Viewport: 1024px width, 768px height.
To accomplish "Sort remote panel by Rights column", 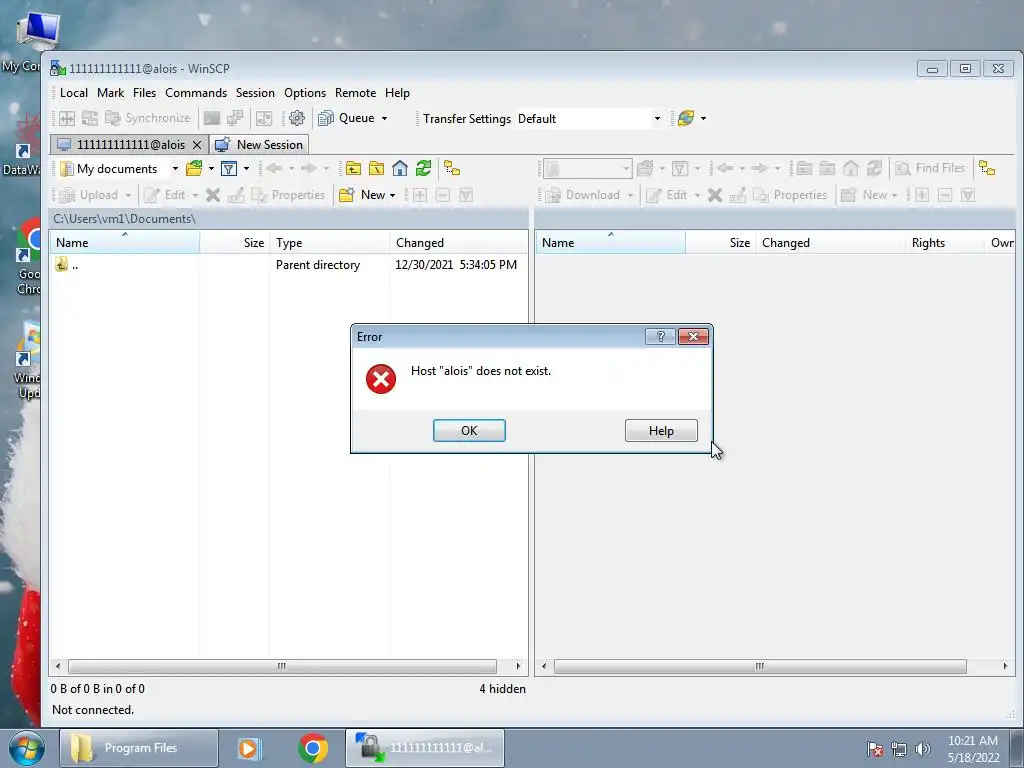I will click(x=944, y=242).
